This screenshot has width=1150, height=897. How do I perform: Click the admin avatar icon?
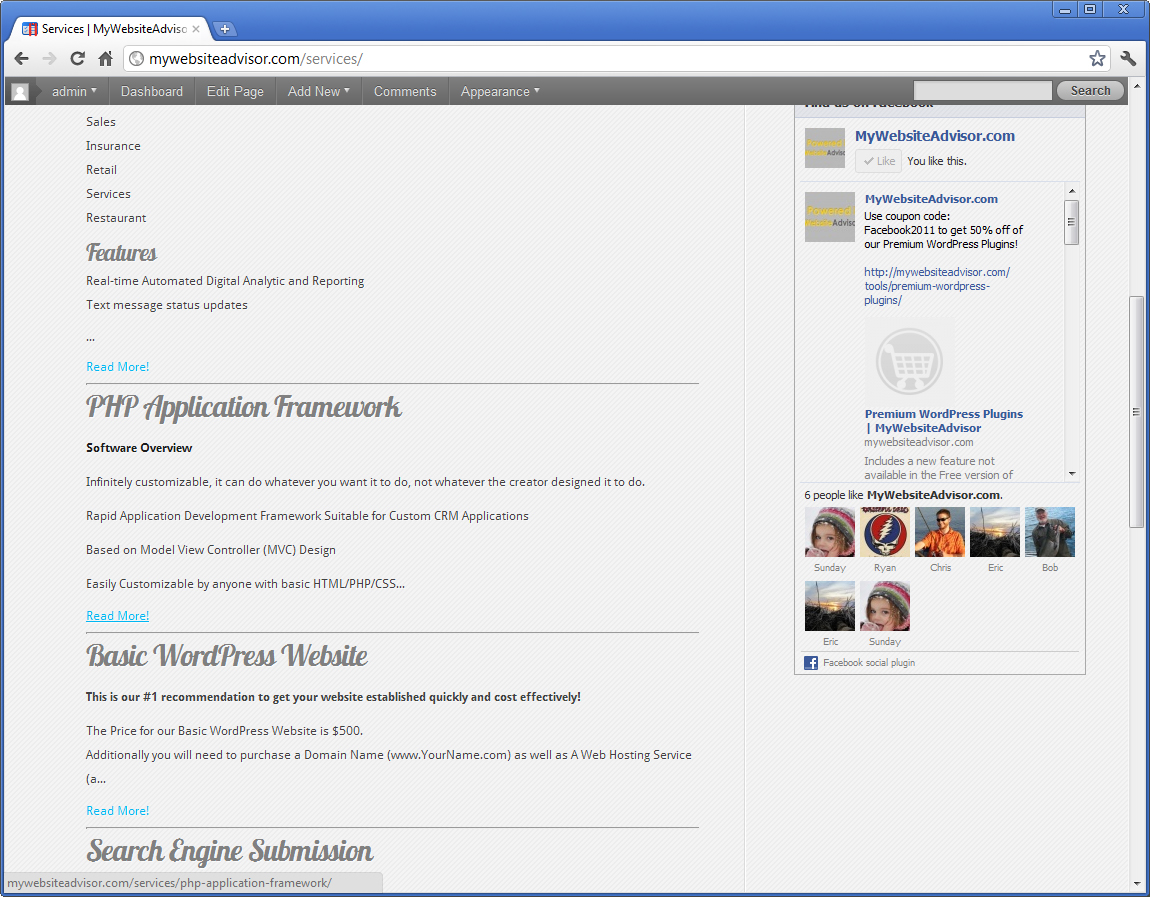pos(20,92)
